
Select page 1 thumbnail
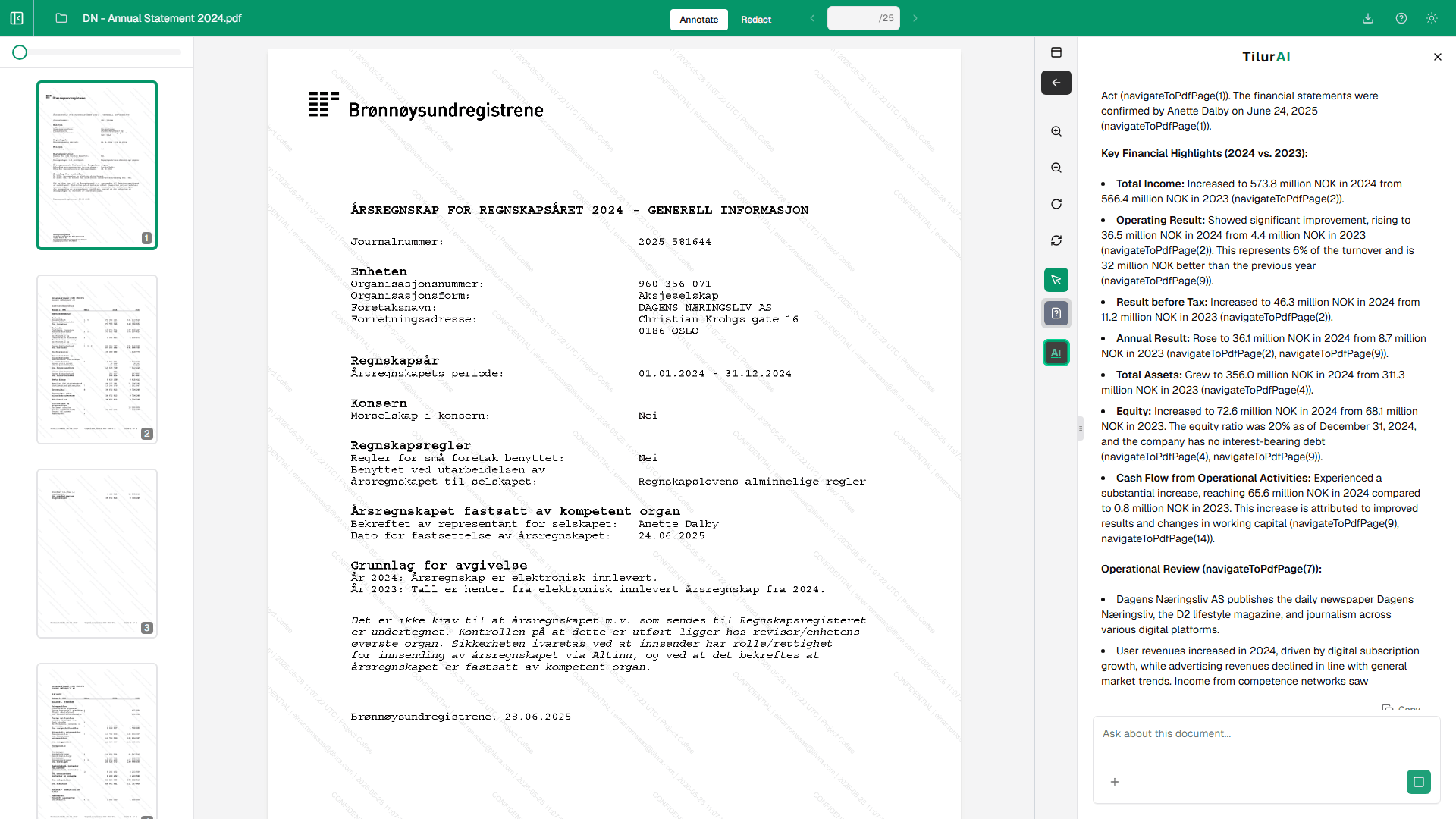(97, 165)
